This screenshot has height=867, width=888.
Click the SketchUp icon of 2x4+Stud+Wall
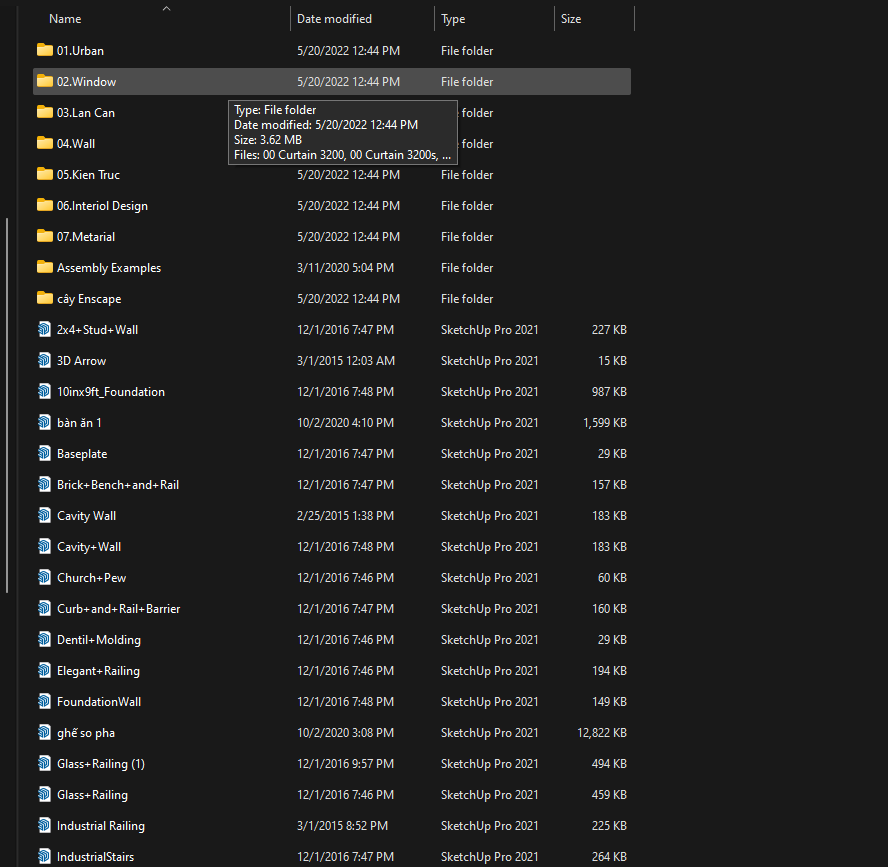click(44, 329)
